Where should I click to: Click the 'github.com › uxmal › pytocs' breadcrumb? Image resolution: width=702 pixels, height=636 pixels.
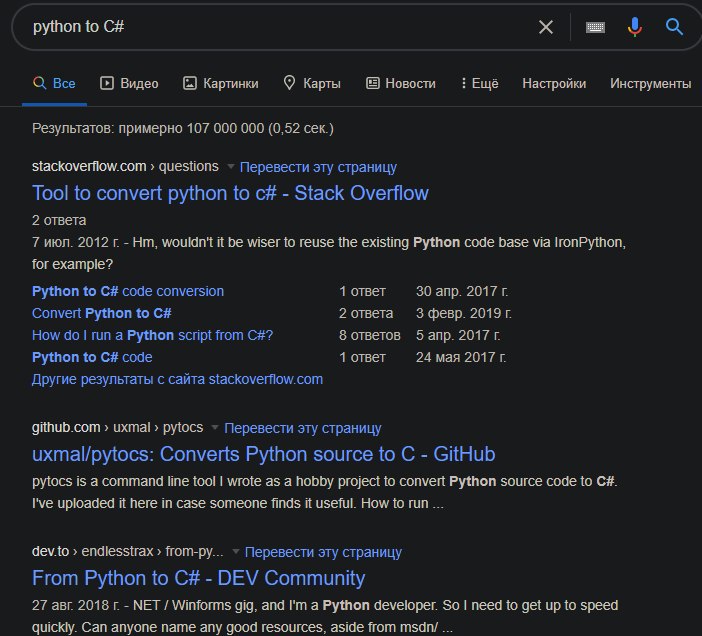tap(117, 427)
